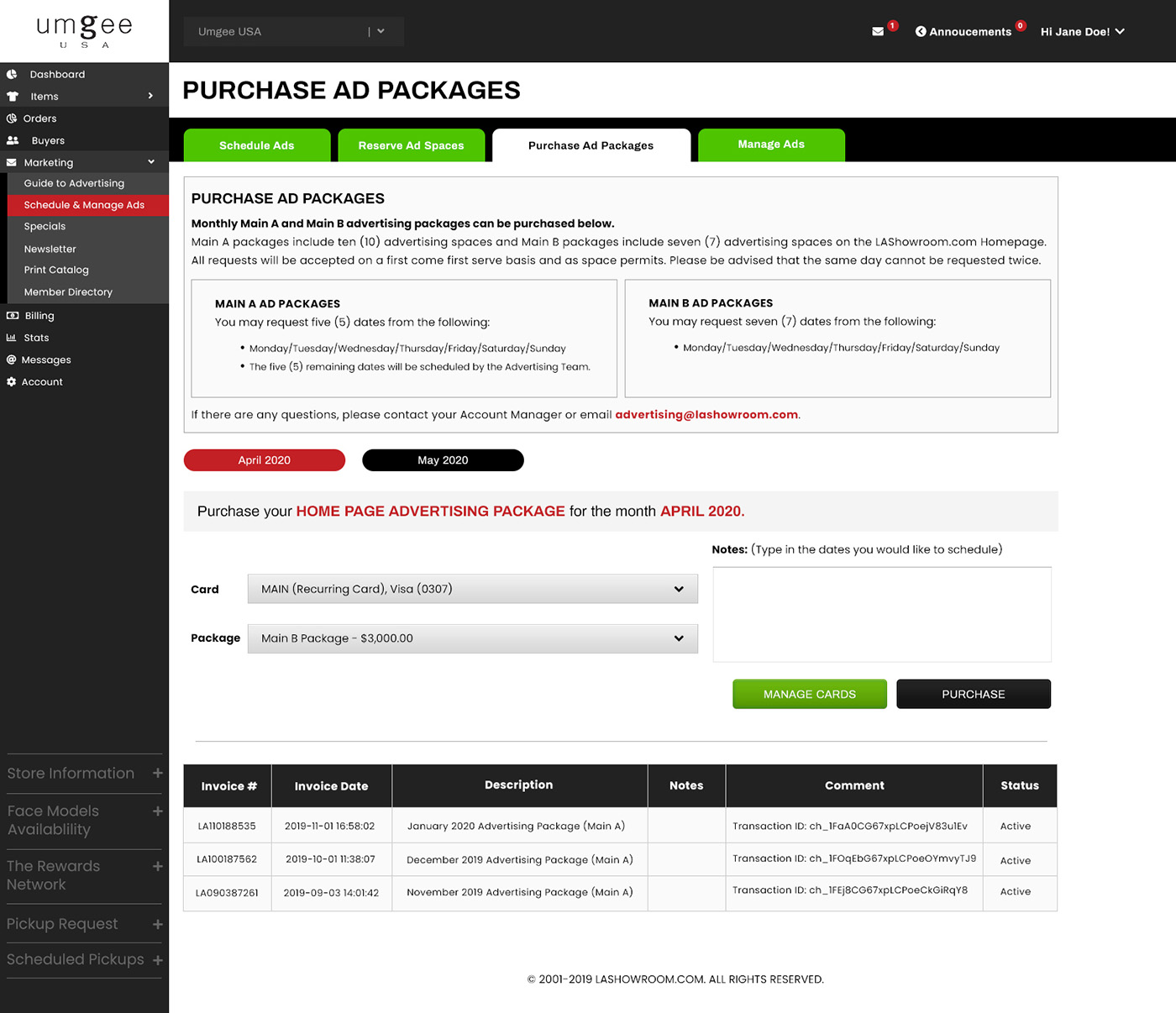Click inside the Notes text area
This screenshot has width=1176, height=1013.
tap(881, 614)
